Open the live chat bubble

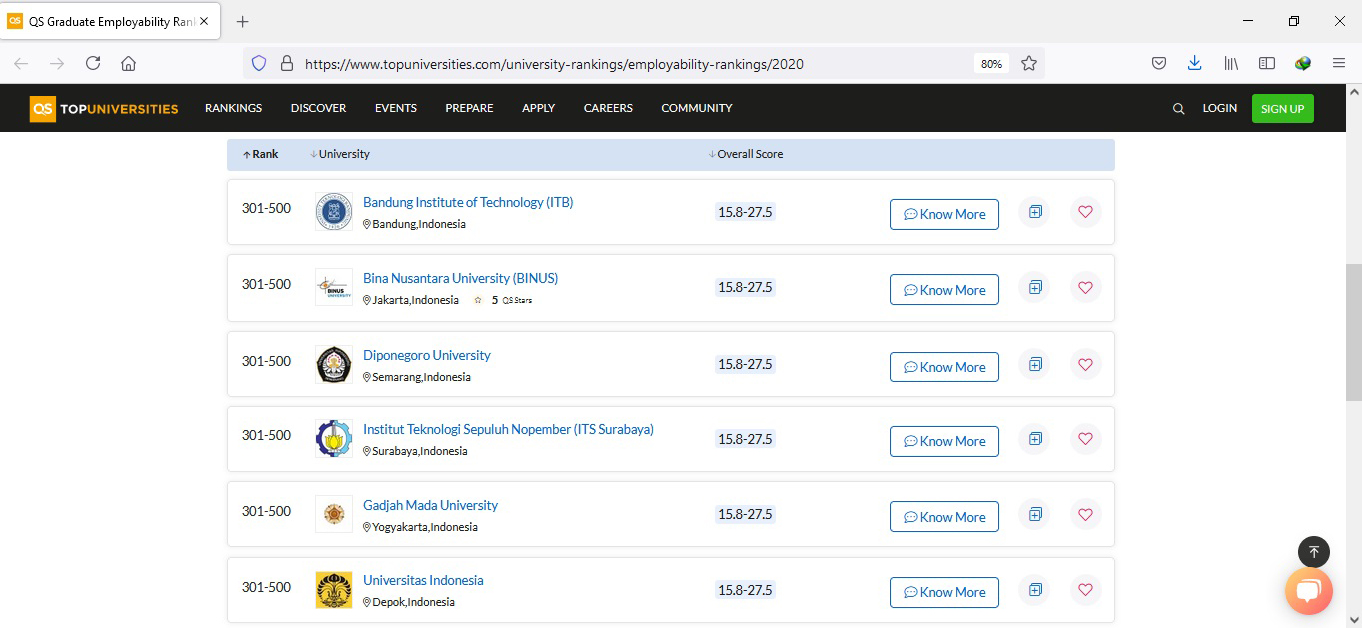(x=1309, y=591)
